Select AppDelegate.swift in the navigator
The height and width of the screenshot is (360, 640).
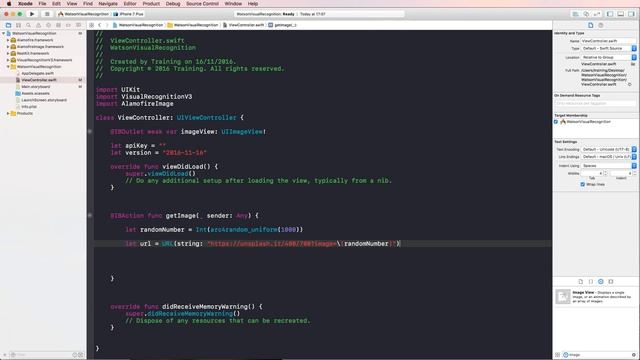pos(38,73)
